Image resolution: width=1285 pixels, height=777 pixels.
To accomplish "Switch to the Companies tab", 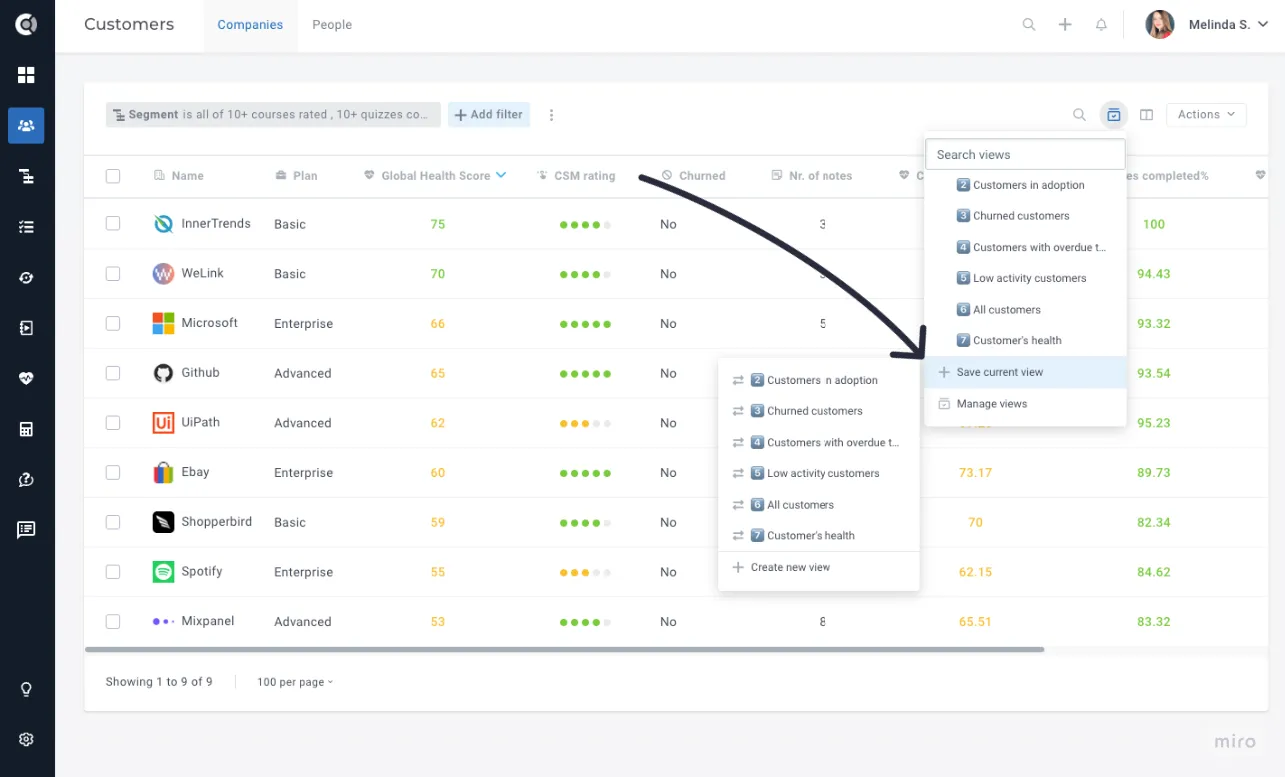I will (250, 25).
